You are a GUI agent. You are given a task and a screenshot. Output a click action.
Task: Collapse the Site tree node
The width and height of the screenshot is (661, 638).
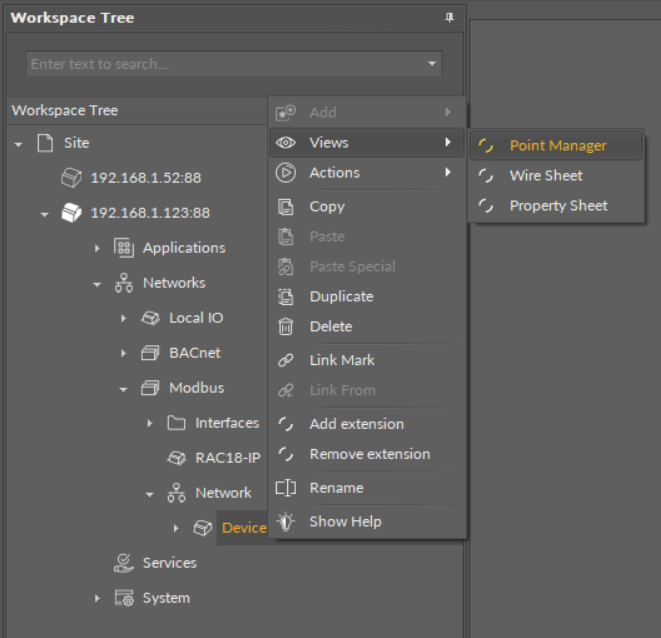(x=18, y=144)
